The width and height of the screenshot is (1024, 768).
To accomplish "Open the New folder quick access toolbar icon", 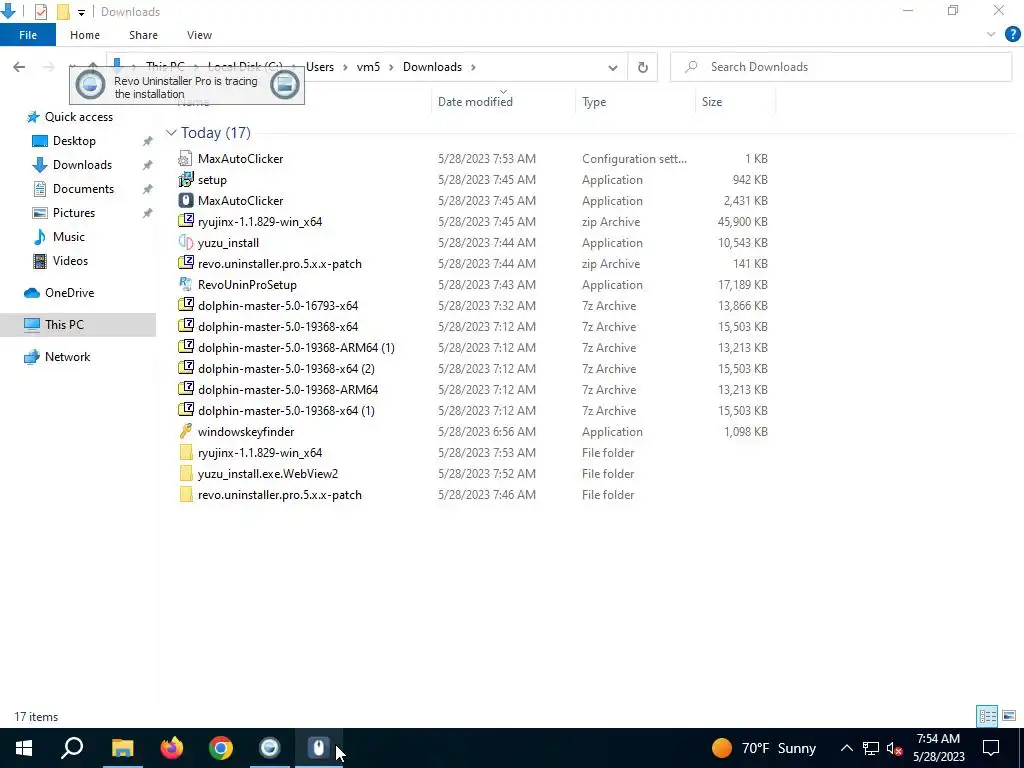I will (x=63, y=12).
